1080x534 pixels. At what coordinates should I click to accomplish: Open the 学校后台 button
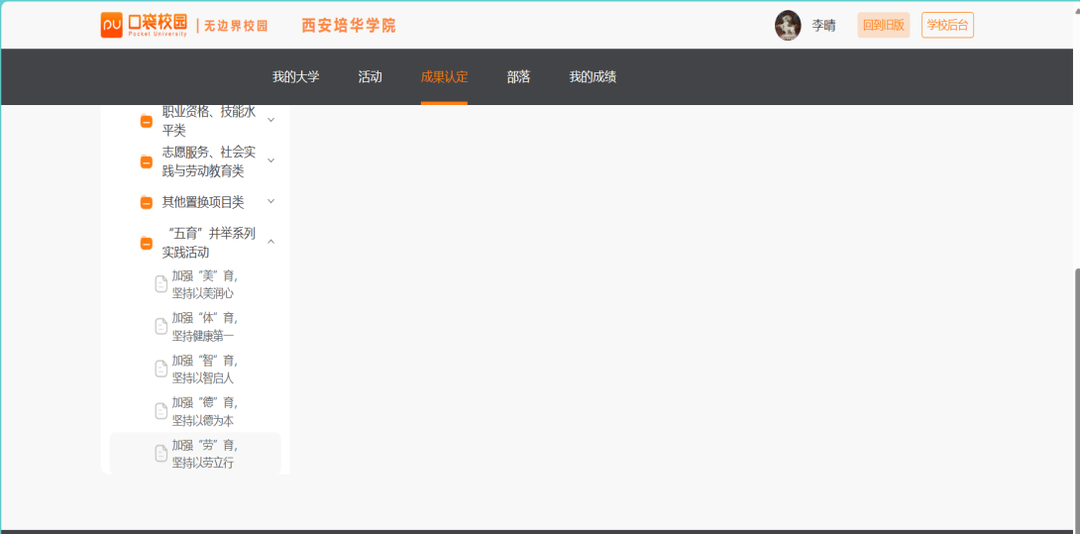tap(947, 25)
